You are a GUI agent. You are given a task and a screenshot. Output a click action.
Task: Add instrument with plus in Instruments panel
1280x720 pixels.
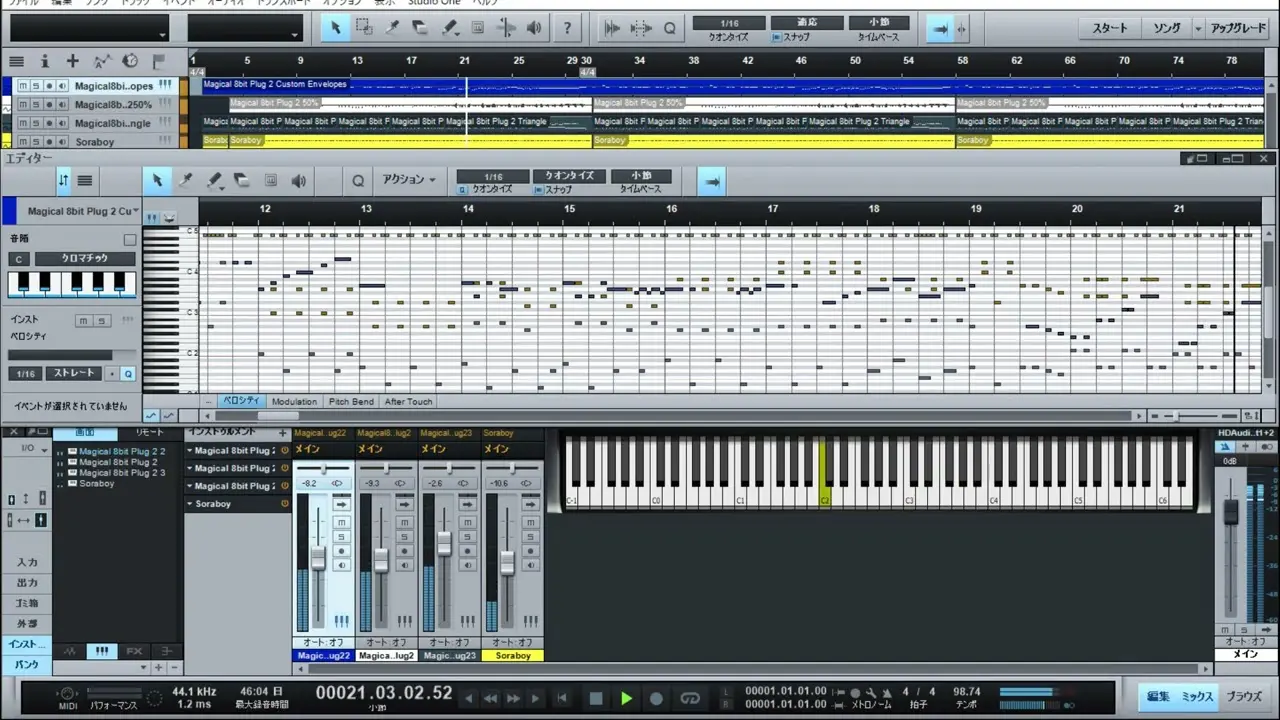(x=283, y=433)
